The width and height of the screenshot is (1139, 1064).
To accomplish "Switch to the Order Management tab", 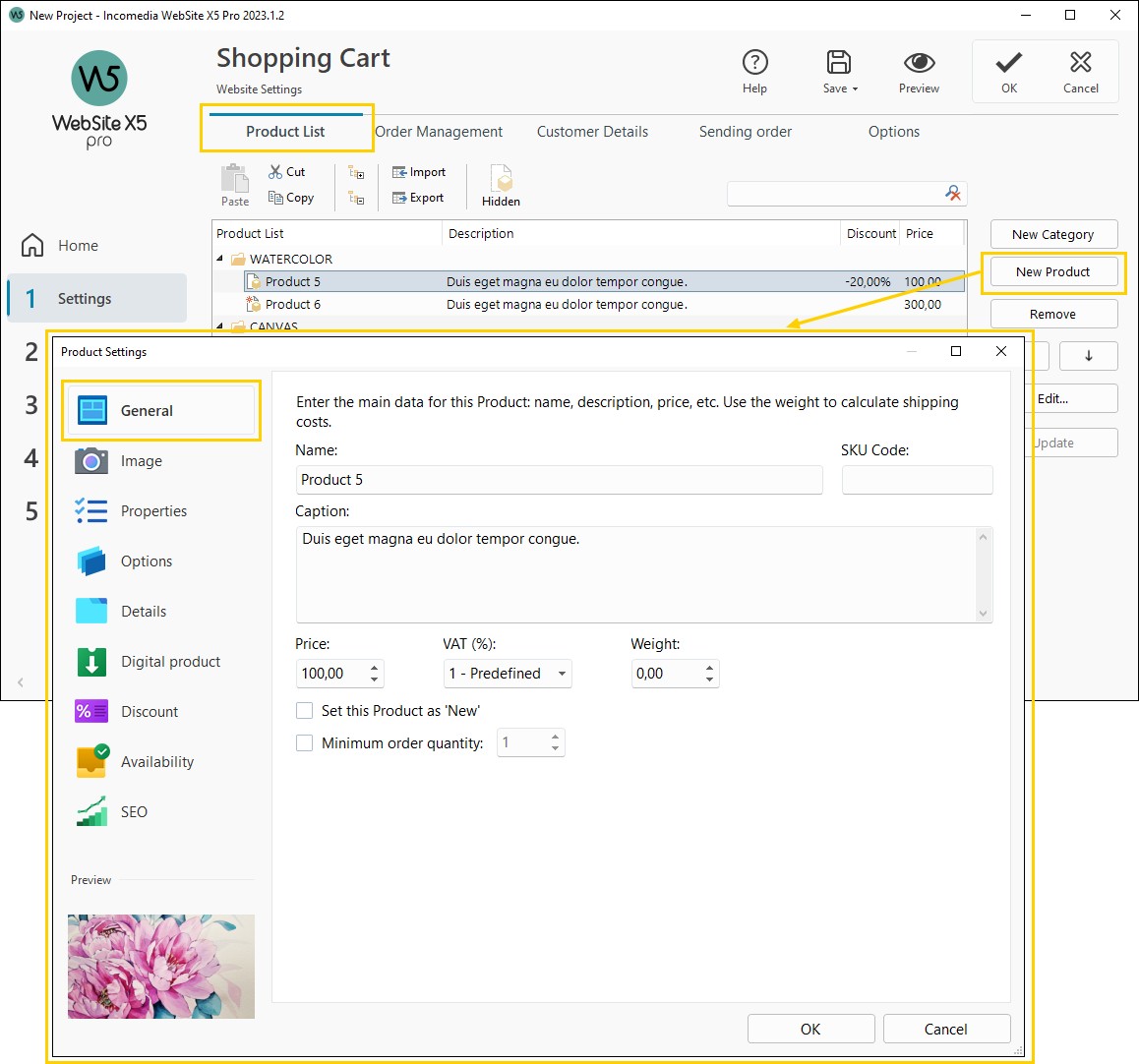I will [440, 131].
